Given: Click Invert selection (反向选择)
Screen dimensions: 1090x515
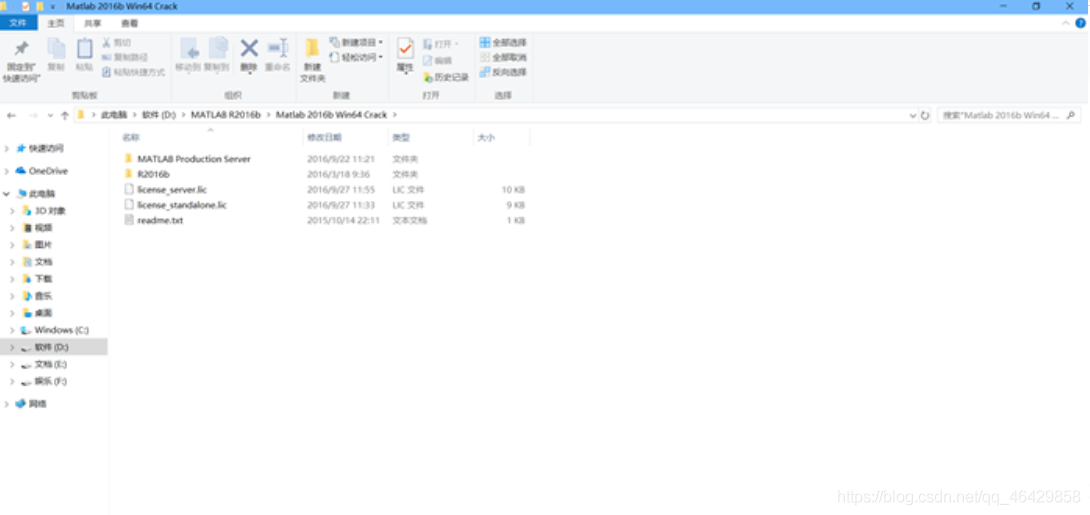Looking at the screenshot, I should [503, 72].
